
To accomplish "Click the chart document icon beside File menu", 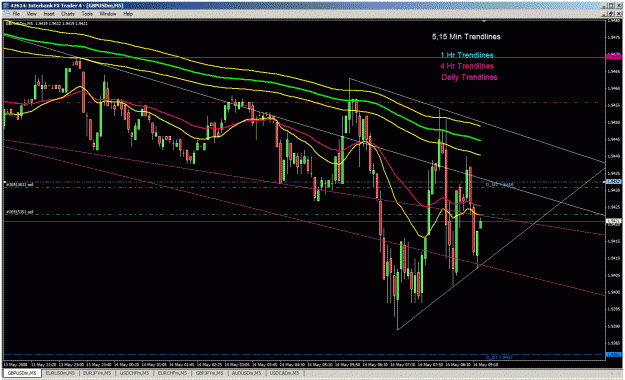I will tap(6, 14).
